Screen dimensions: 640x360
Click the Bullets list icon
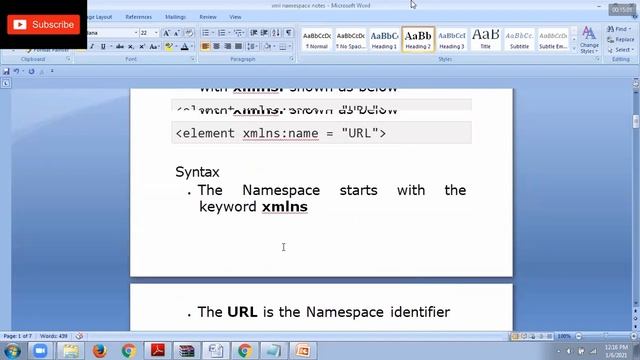pos(206,33)
